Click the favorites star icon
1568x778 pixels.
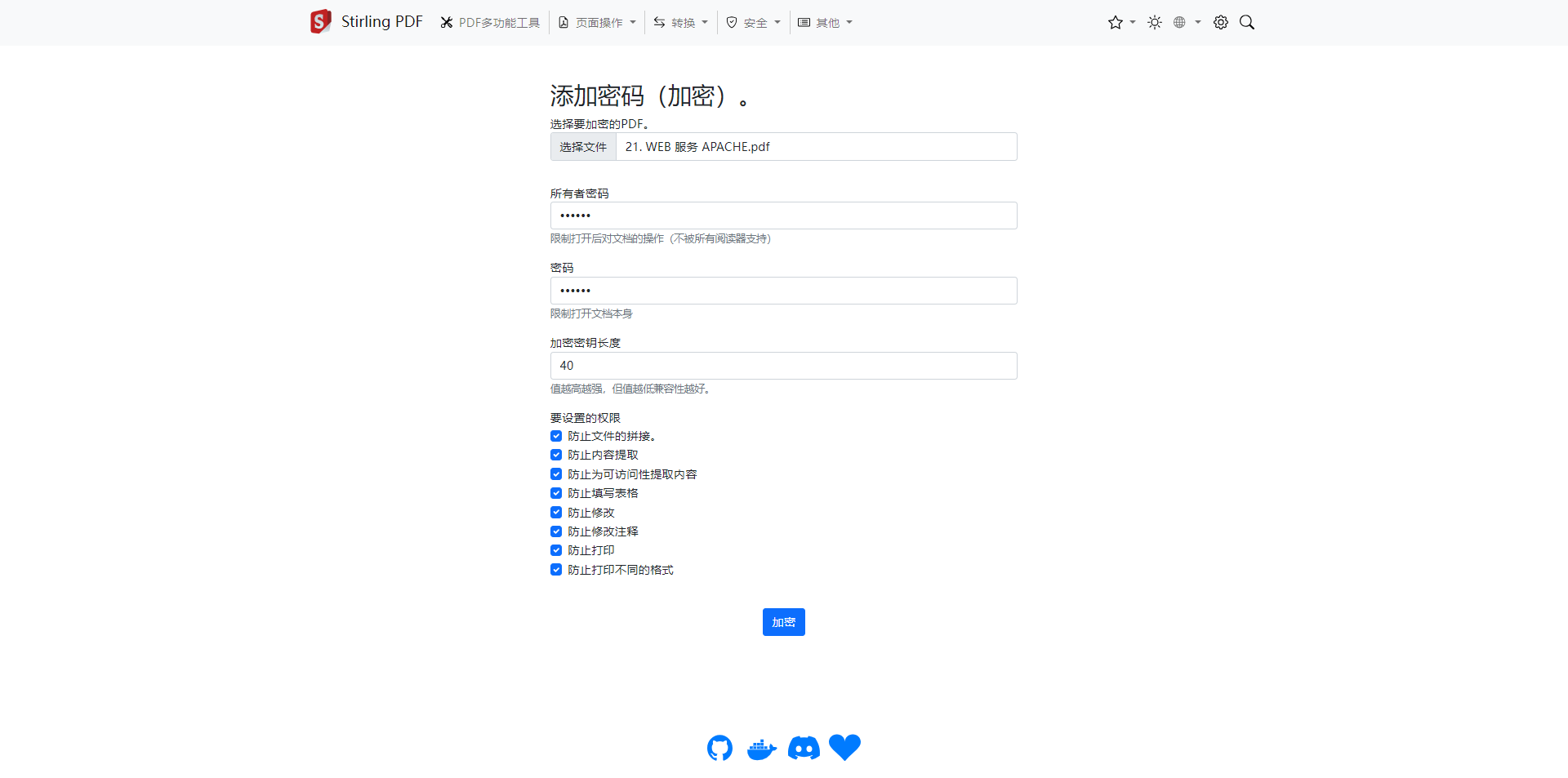tap(1116, 23)
